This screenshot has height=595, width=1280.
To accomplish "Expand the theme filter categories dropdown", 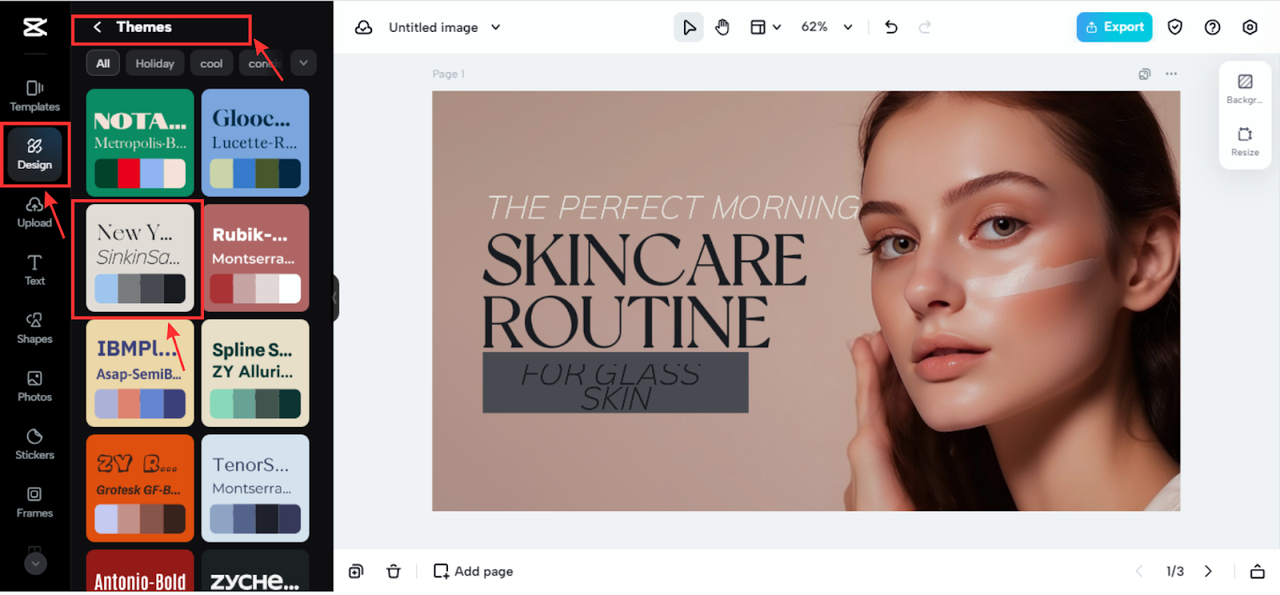I will [x=303, y=63].
